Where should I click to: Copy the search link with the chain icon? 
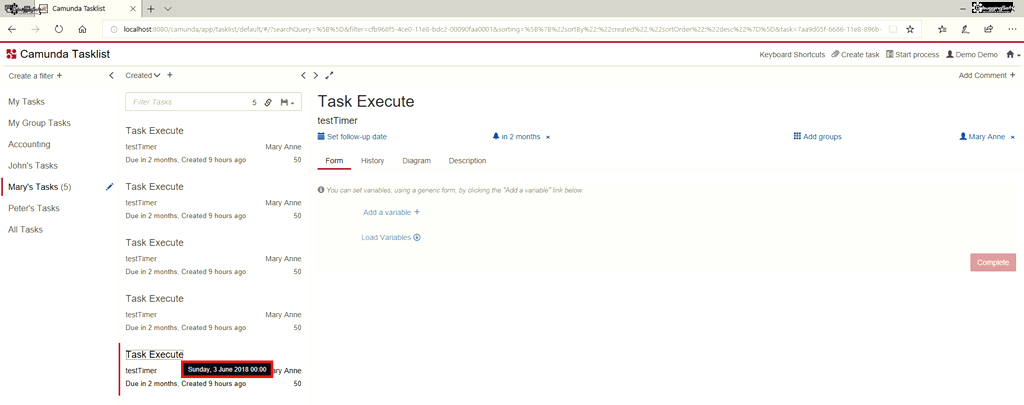click(268, 103)
